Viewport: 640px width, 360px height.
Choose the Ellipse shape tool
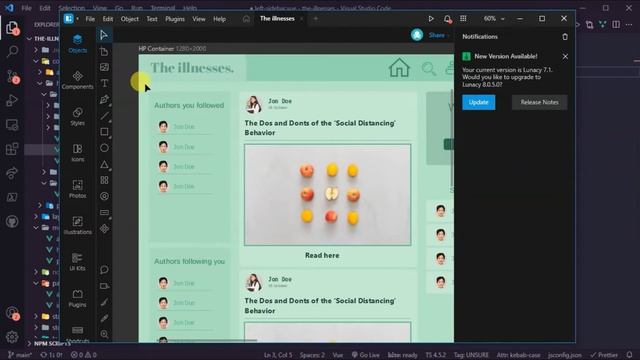104,148
